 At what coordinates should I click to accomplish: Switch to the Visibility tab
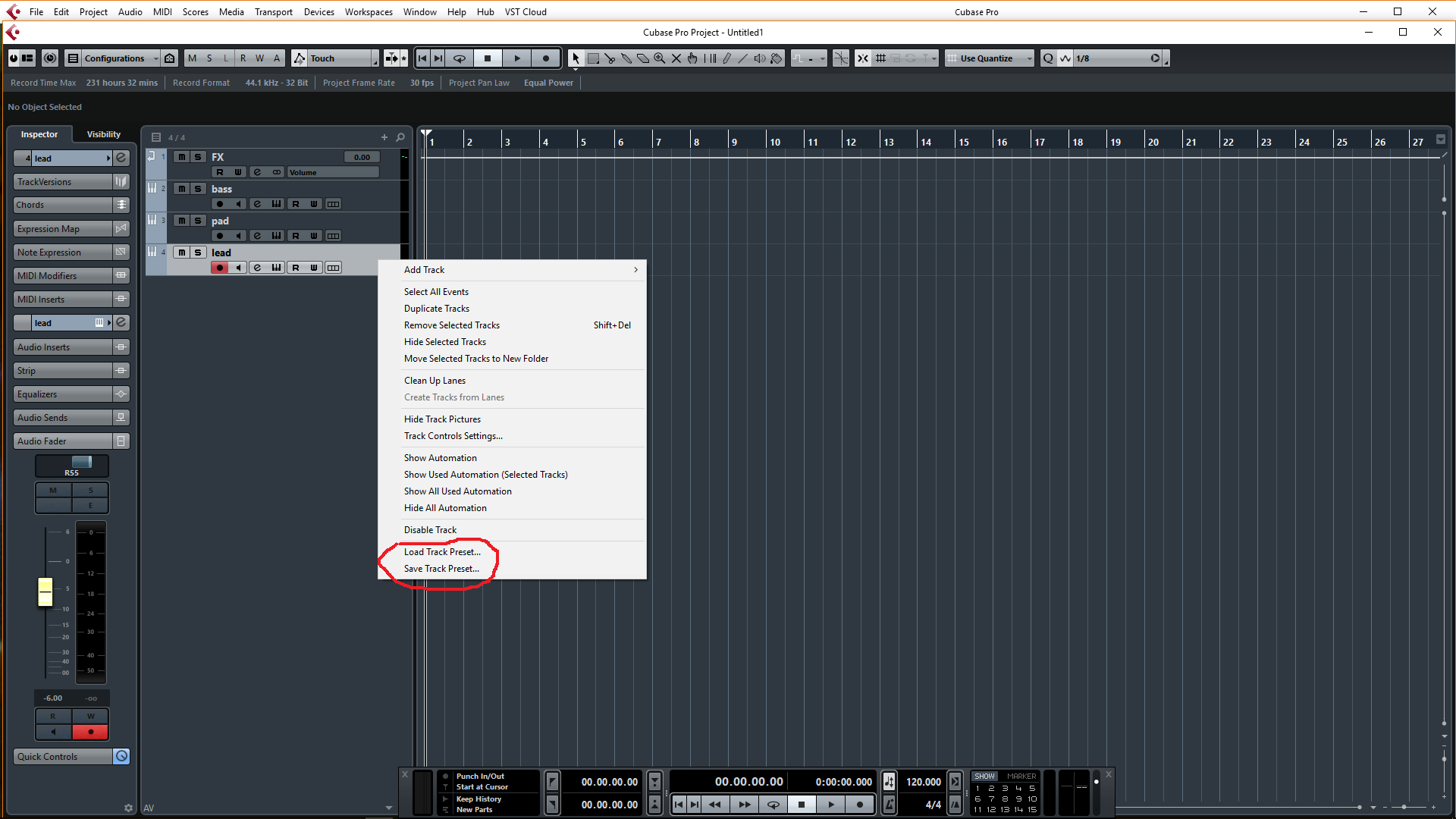click(x=103, y=134)
